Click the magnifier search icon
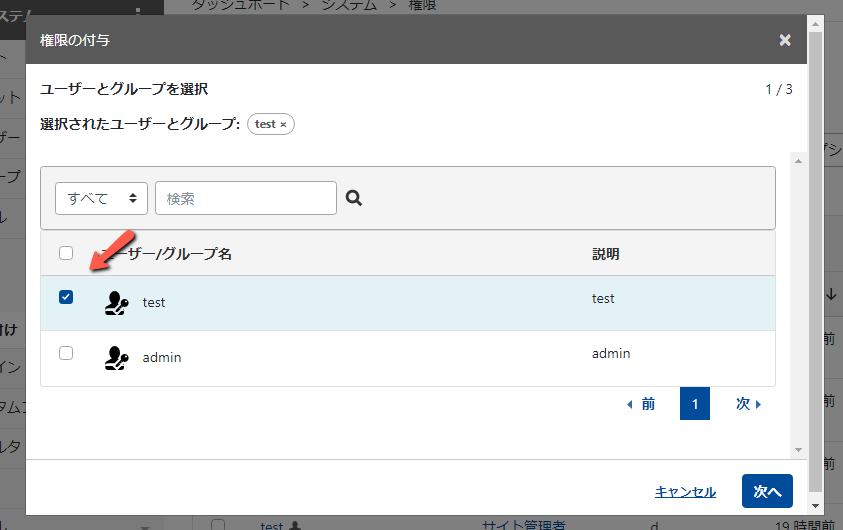The width and height of the screenshot is (843, 530). click(x=354, y=198)
